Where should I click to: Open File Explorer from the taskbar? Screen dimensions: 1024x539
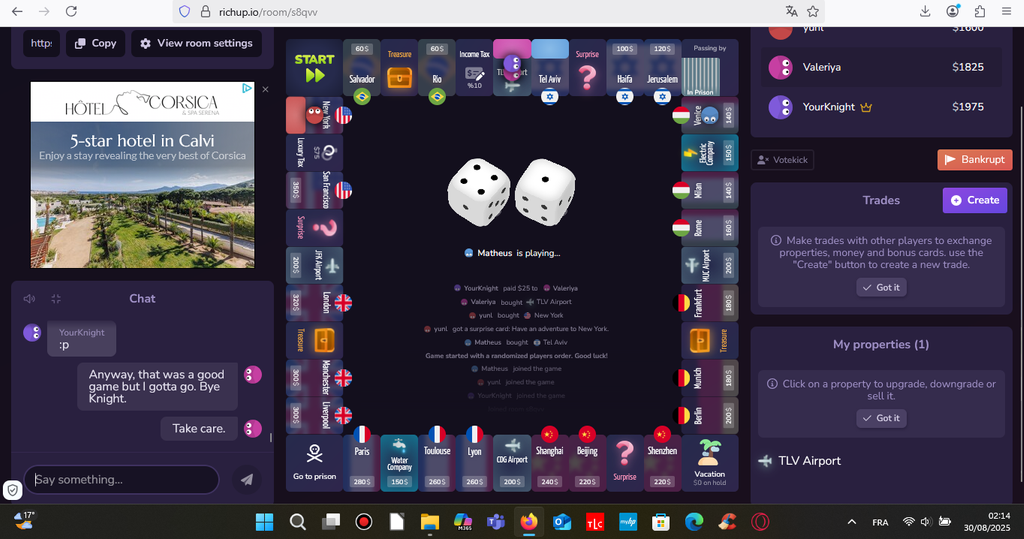430,522
